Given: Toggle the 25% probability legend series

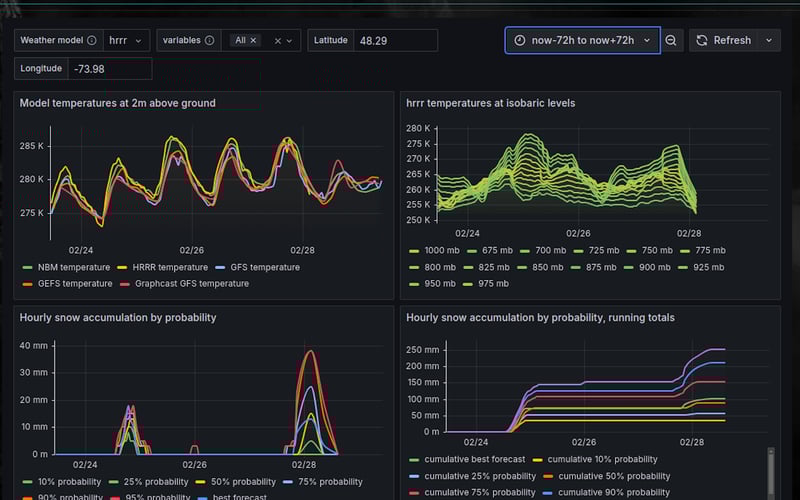Looking at the screenshot, I should 156,482.
